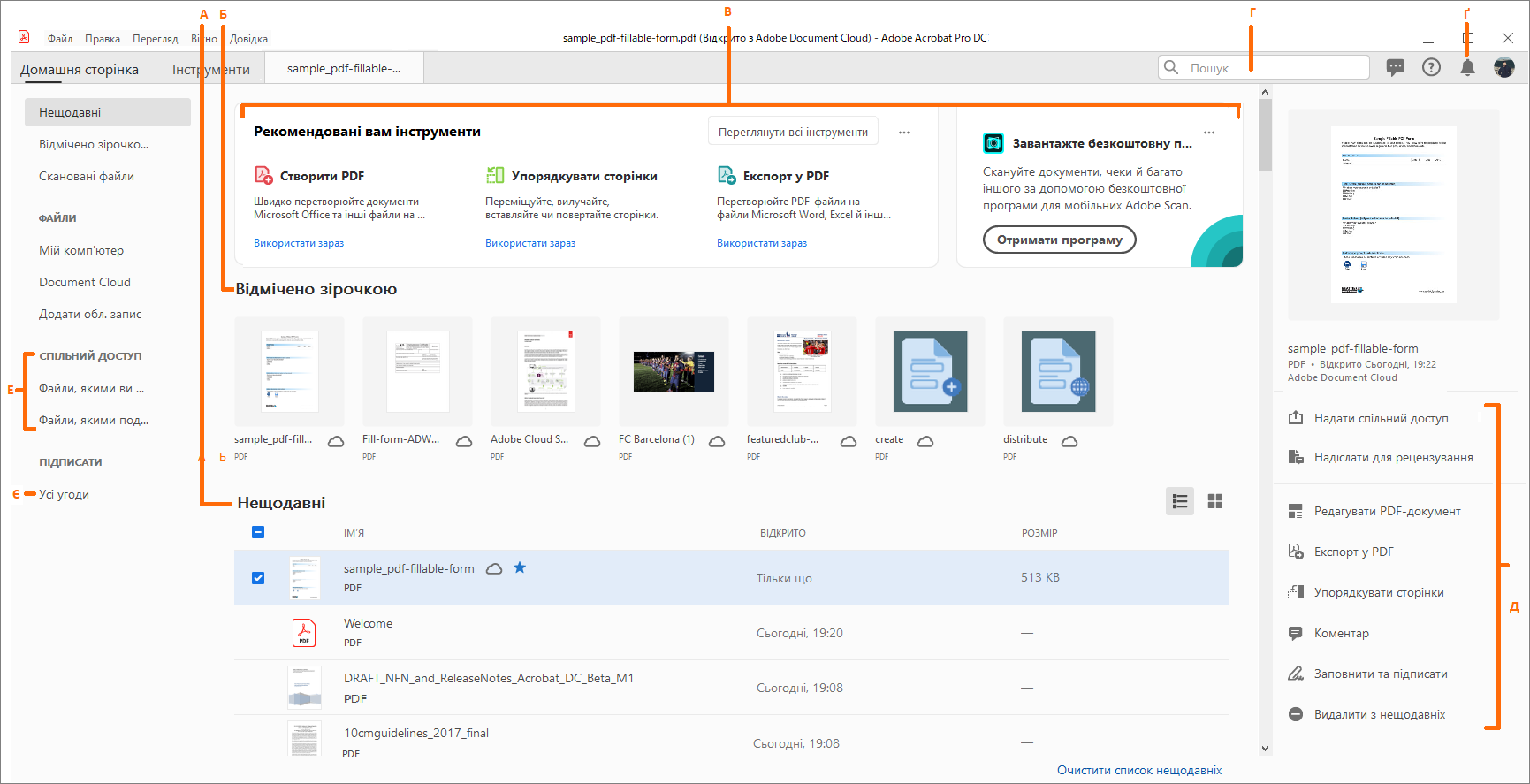This screenshot has height=784, width=1530.
Task: Click the Fill and Sign icon
Action: (1296, 674)
